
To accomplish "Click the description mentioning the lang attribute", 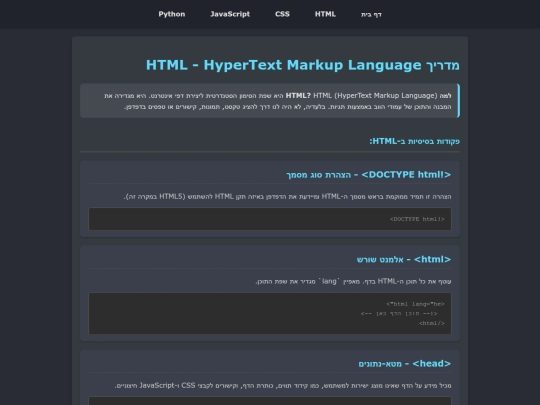I will pos(353,281).
